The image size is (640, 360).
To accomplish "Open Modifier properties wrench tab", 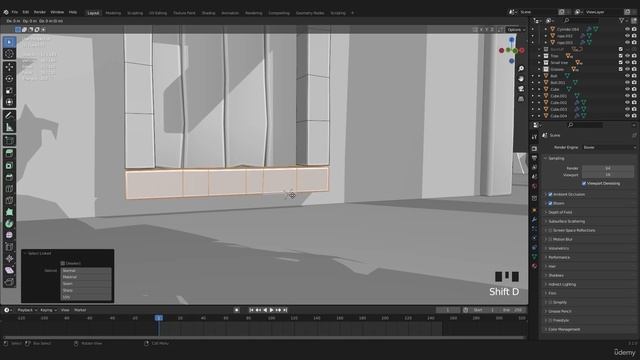I will [x=534, y=220].
